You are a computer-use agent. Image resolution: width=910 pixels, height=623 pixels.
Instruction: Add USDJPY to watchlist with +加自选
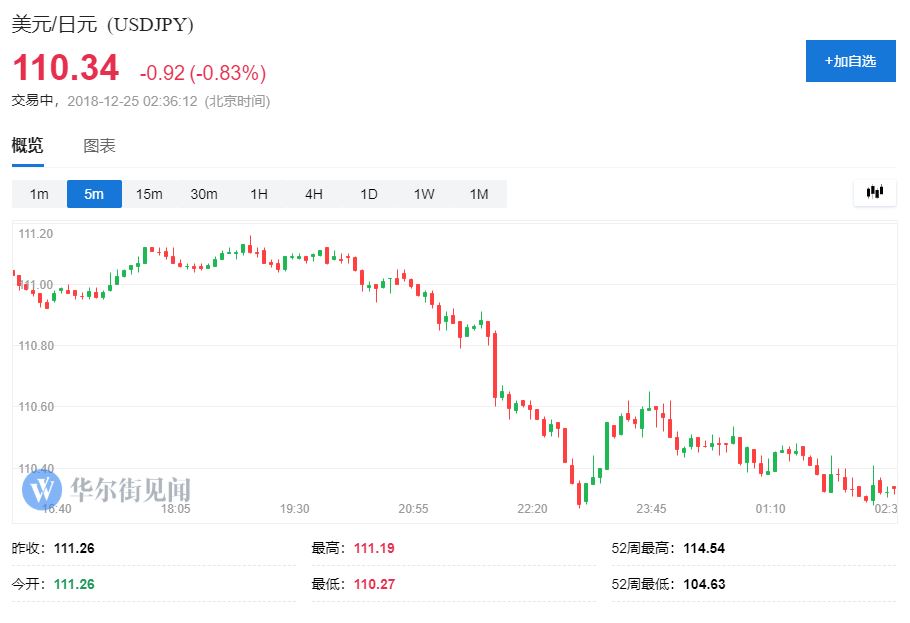(x=850, y=62)
